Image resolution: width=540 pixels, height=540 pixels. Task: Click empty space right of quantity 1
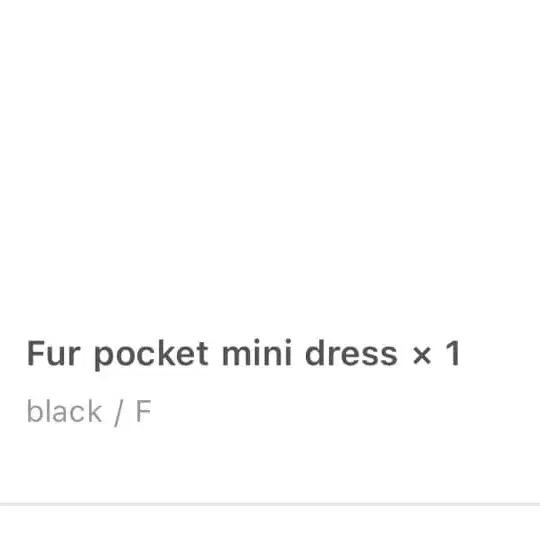[499, 353]
